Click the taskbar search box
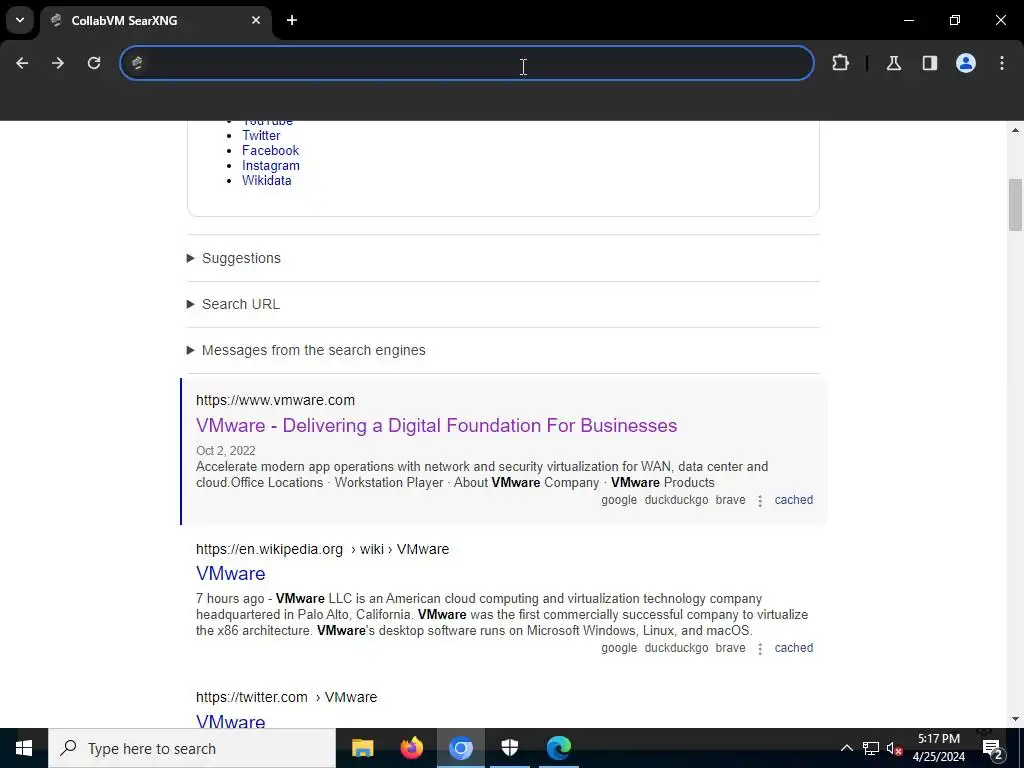This screenshot has width=1024, height=768. (x=192, y=748)
